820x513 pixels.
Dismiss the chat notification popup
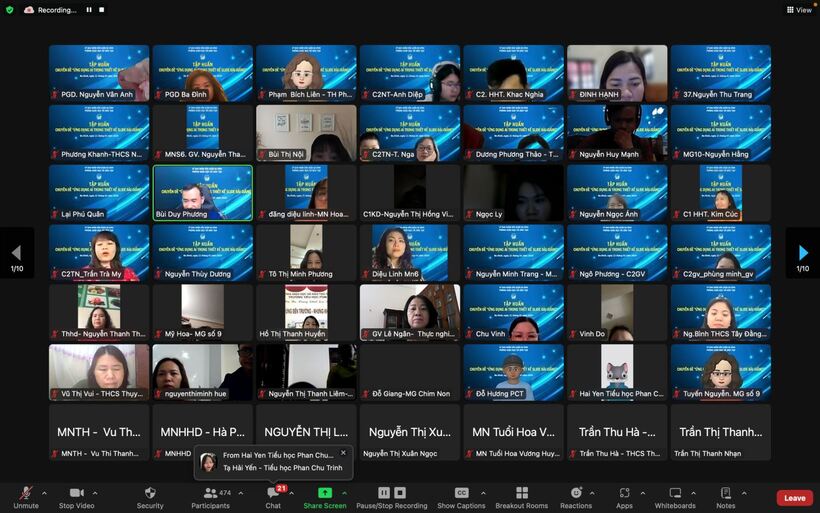(x=343, y=453)
